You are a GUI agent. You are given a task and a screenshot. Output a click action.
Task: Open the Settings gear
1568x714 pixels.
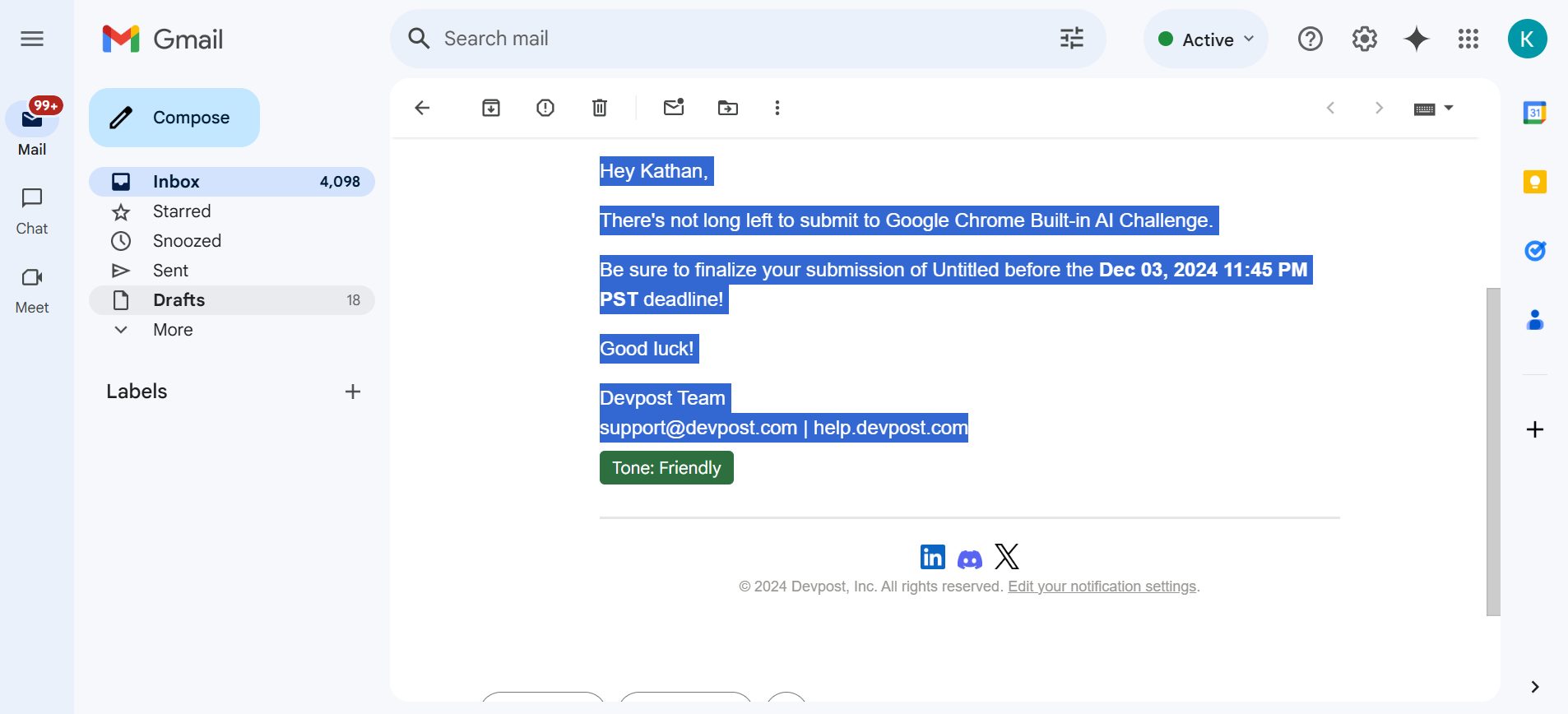click(x=1365, y=39)
